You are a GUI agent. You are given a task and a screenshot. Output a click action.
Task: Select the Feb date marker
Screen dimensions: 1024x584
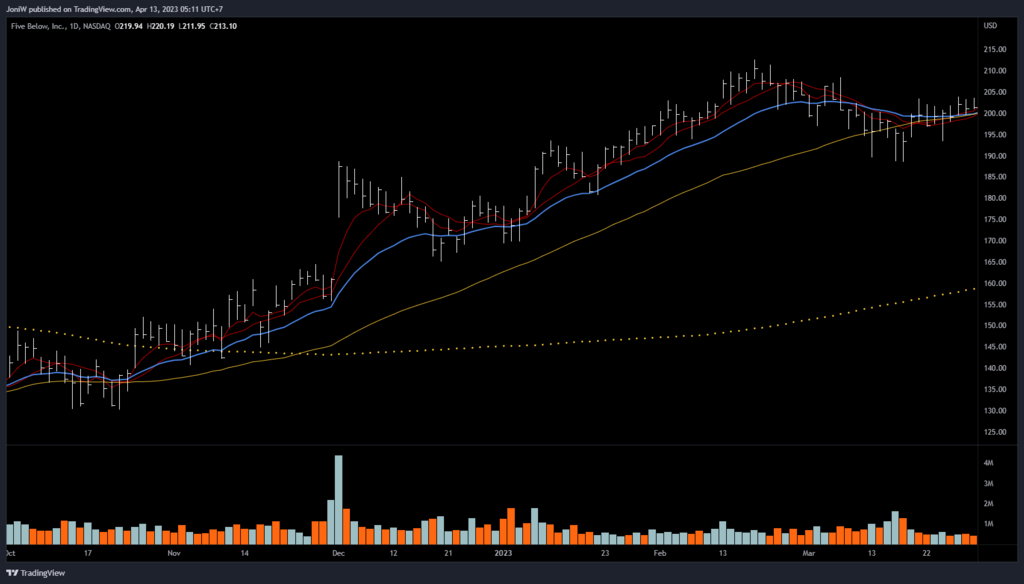click(660, 552)
